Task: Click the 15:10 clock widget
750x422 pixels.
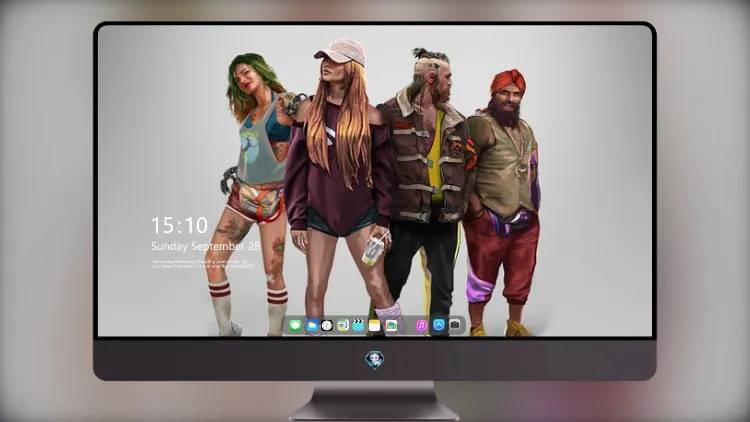Action: 179,225
